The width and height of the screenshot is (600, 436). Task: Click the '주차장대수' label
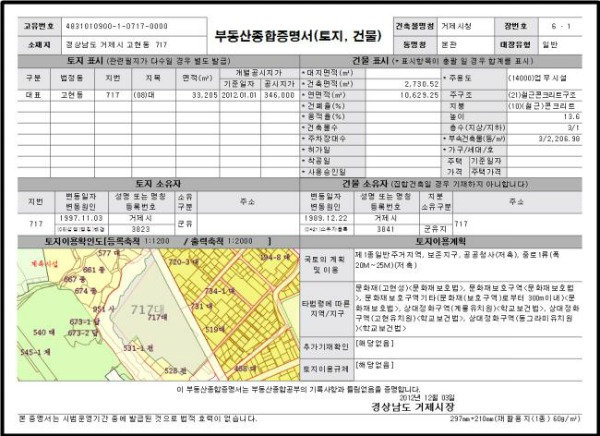(324, 139)
